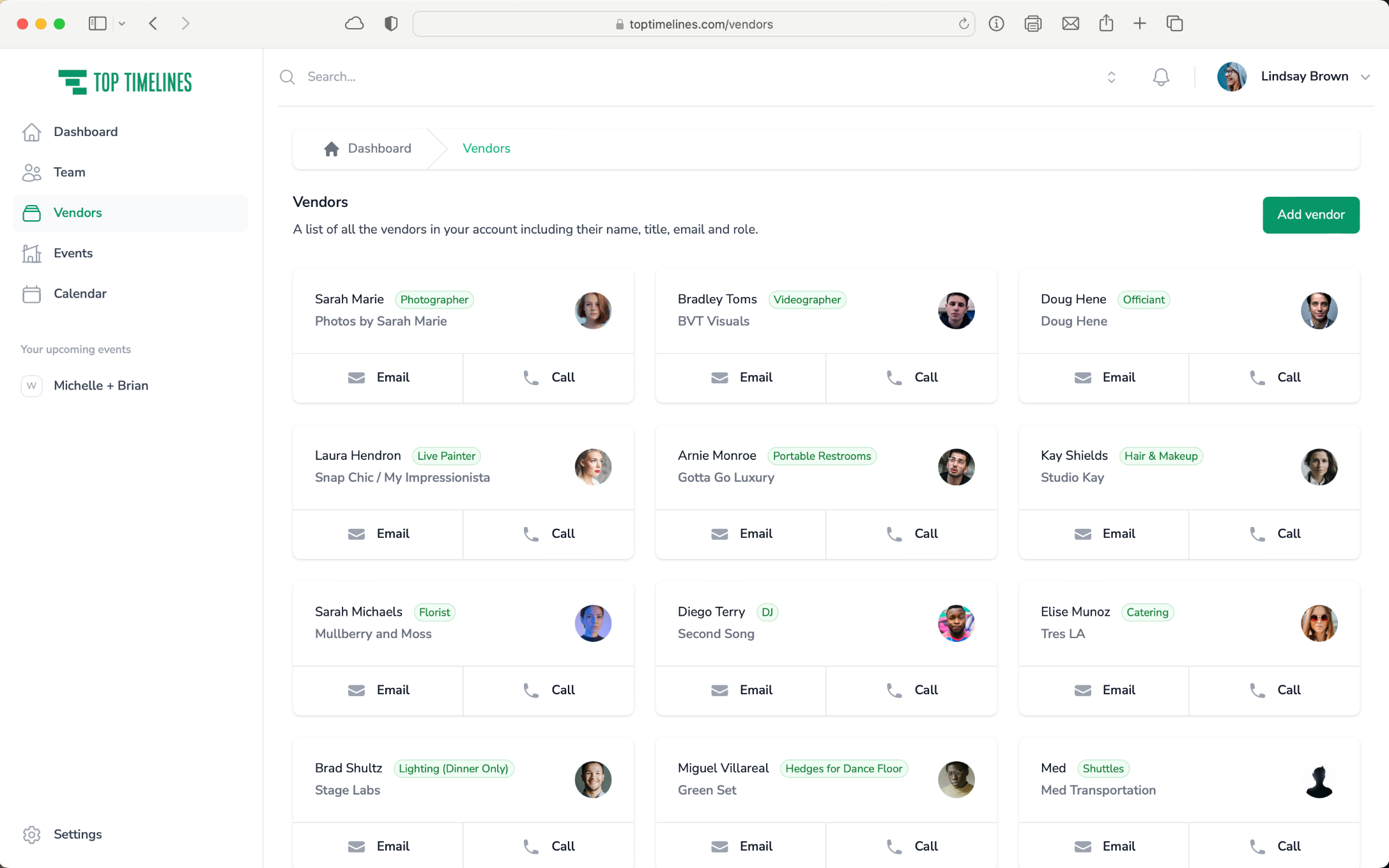The width and height of the screenshot is (1389, 868).
Task: Click the Add vendor button
Action: point(1310,215)
